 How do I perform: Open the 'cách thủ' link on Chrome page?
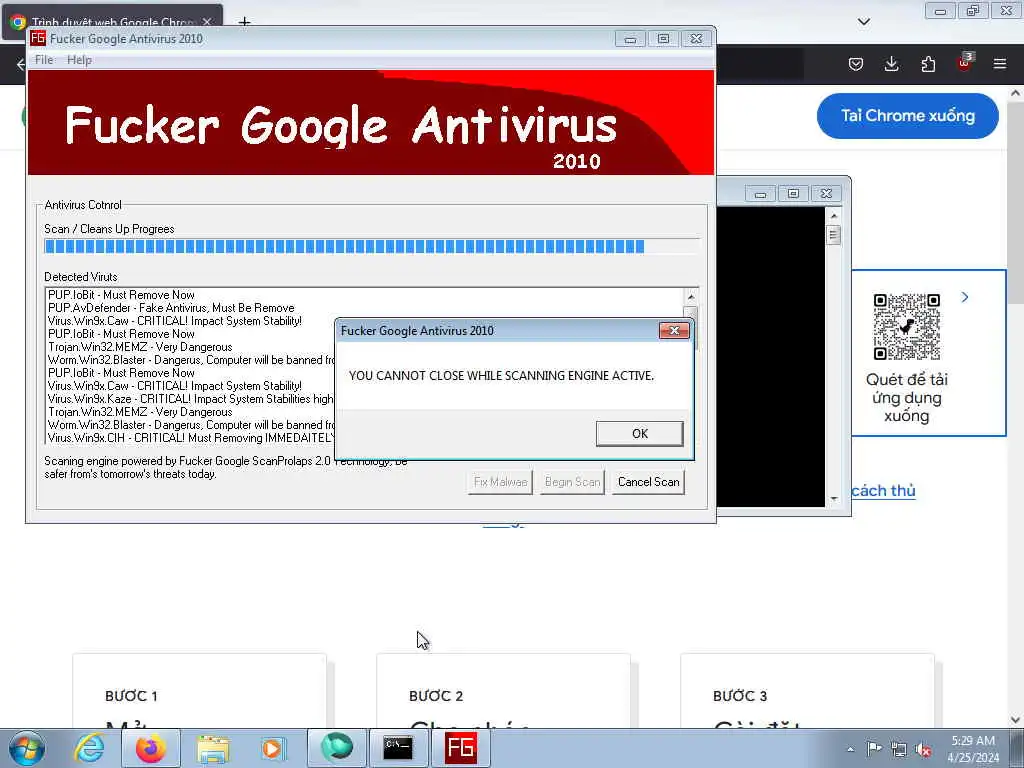pyautogui.click(x=883, y=490)
